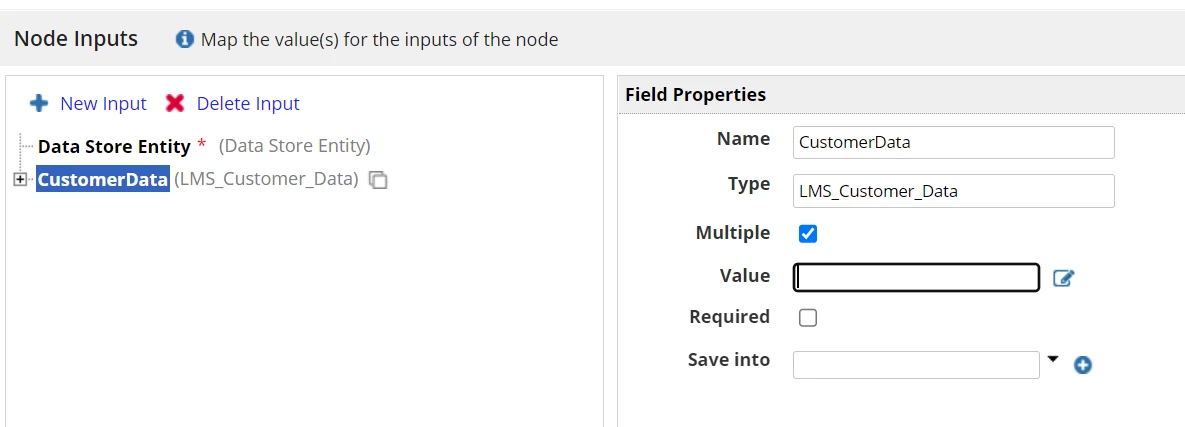
Task: Click the Name field containing CustomerData
Action: [954, 142]
